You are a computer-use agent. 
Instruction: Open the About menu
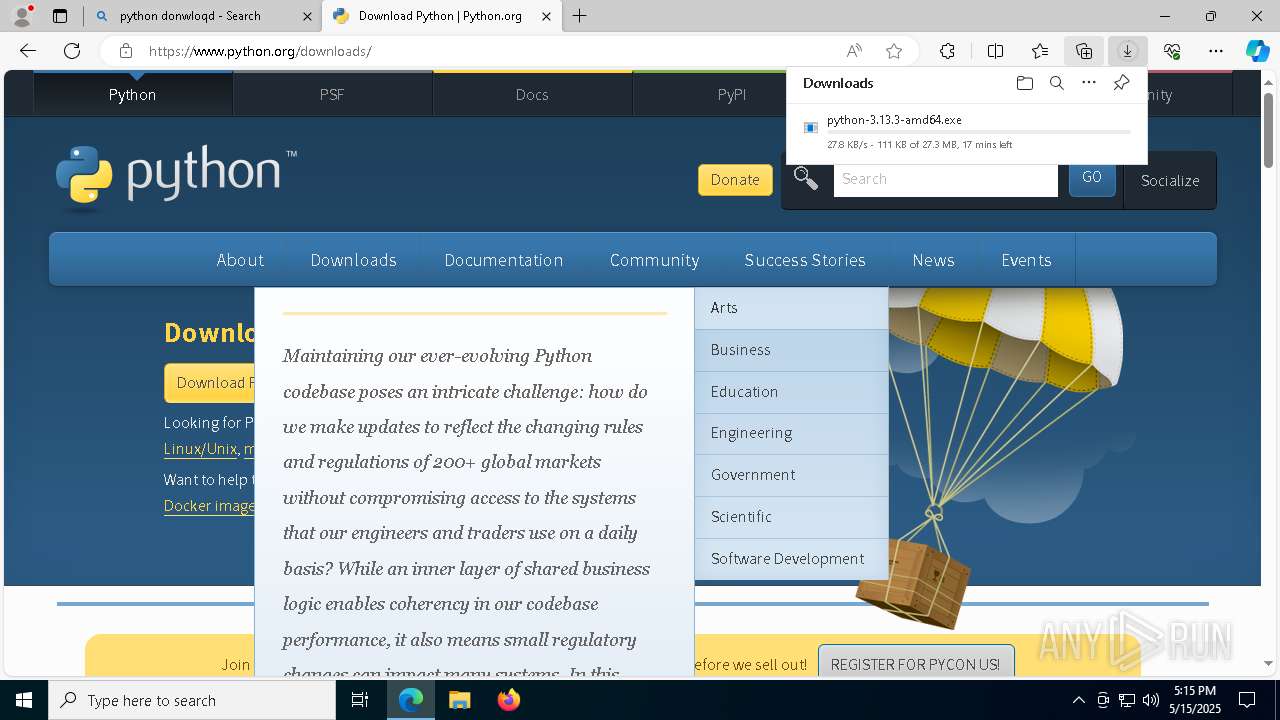(x=240, y=260)
